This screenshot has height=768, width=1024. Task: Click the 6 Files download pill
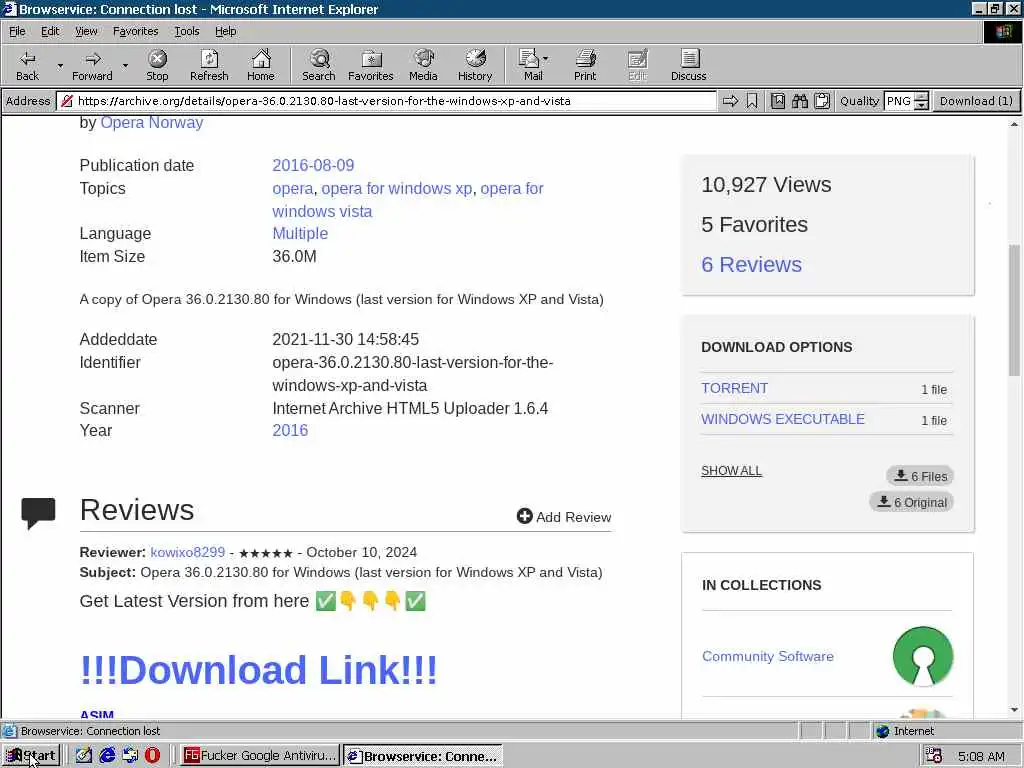(920, 476)
